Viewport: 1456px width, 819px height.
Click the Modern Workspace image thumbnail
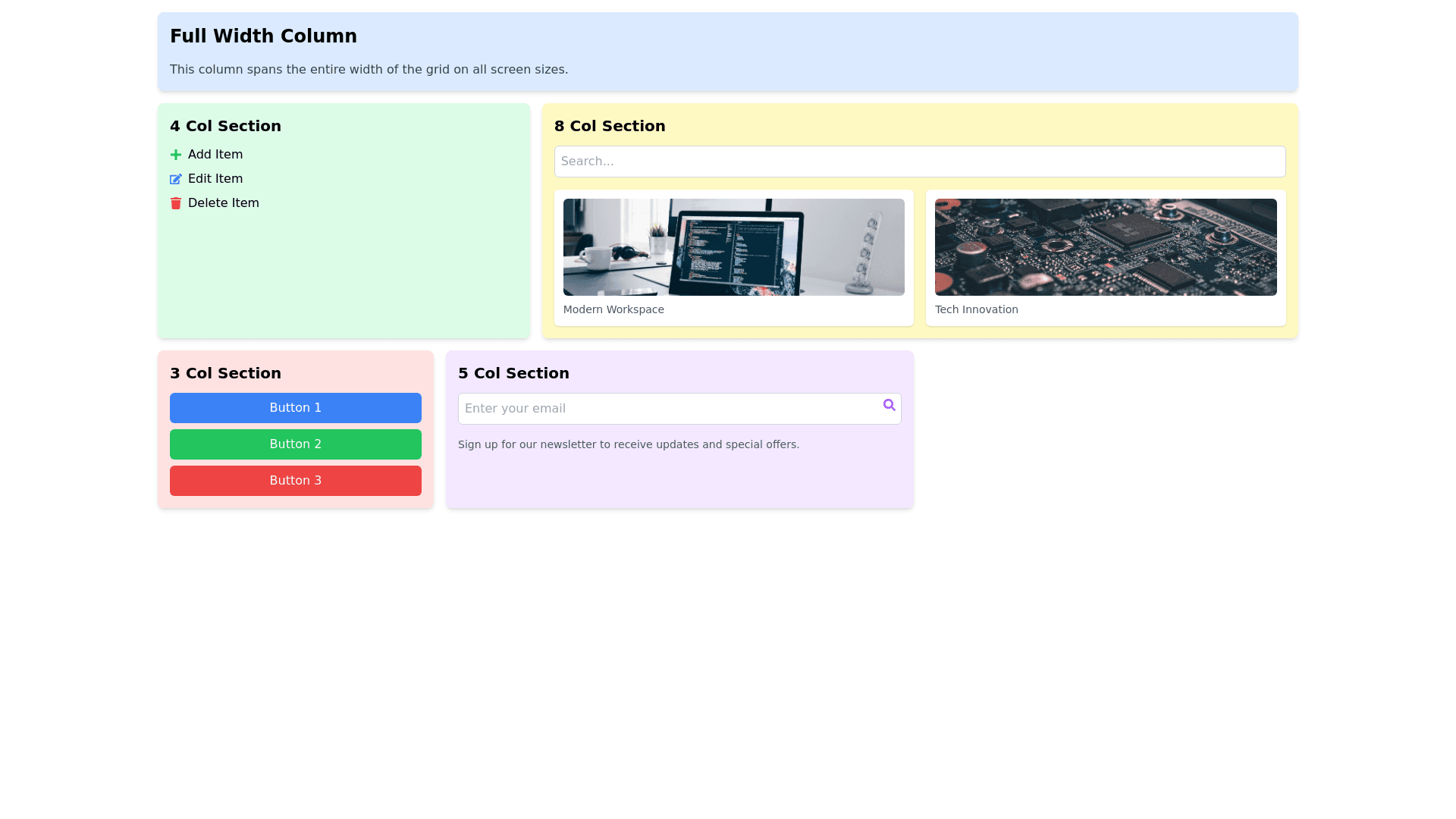733,247
